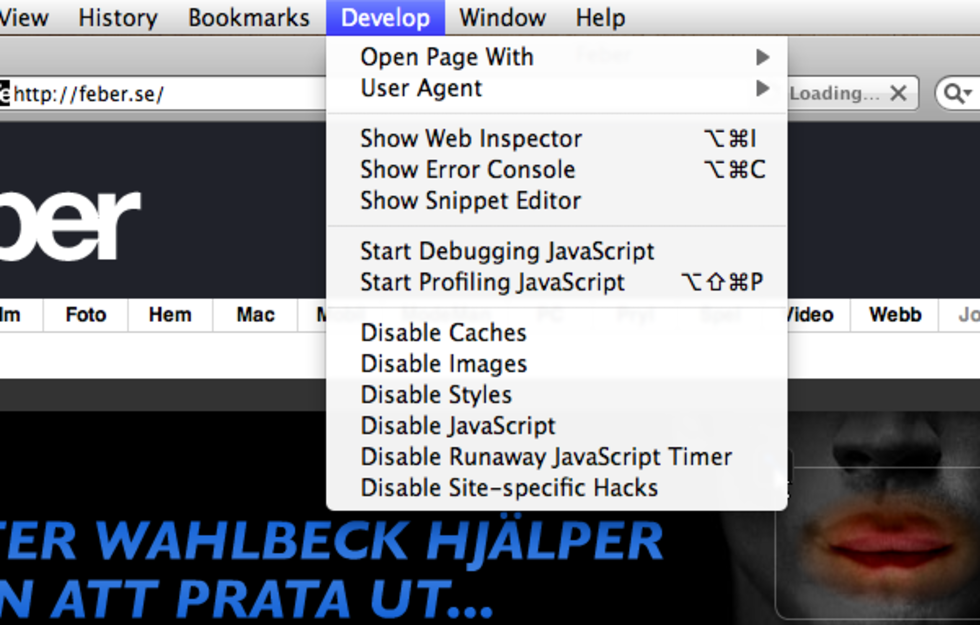Toggle Disable JavaScript option
The image size is (980, 625).
[458, 425]
